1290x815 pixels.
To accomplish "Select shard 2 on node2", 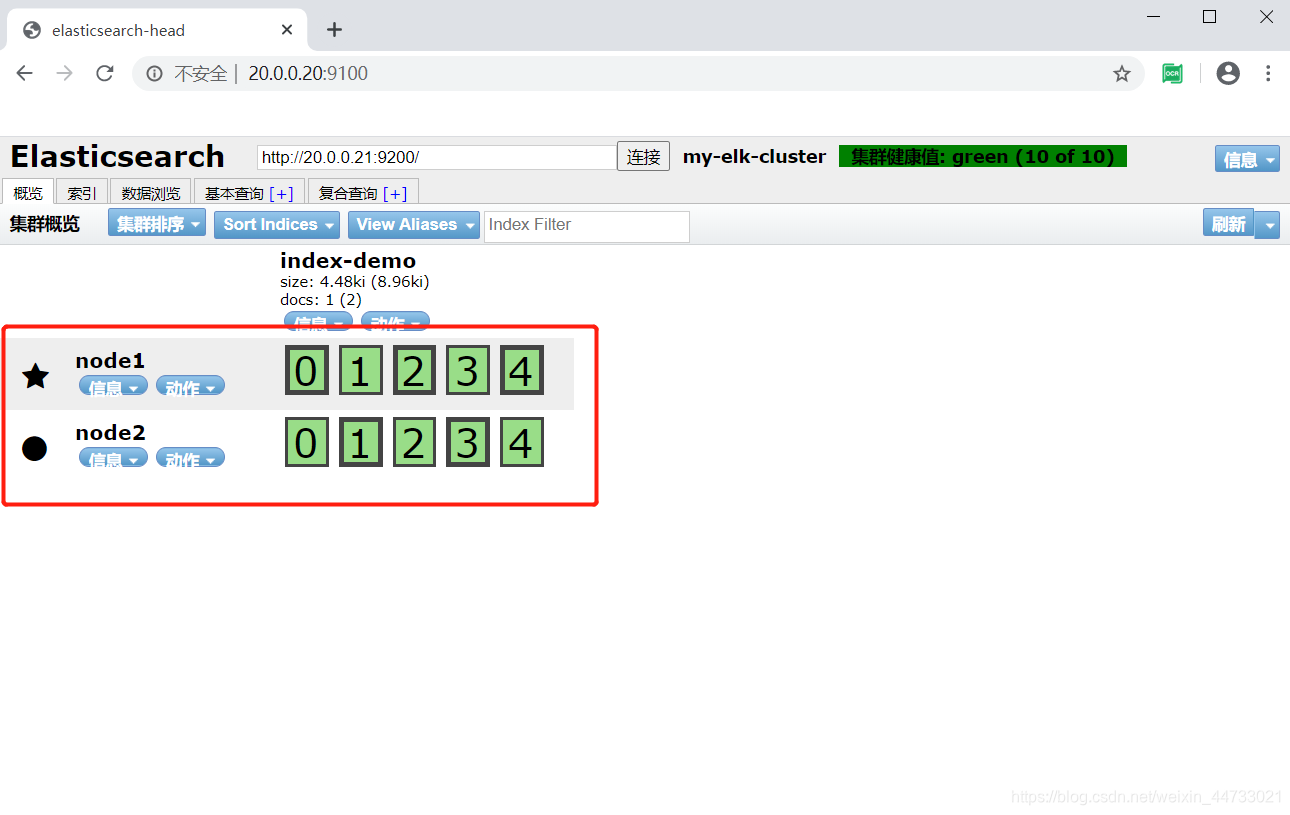I will [414, 442].
